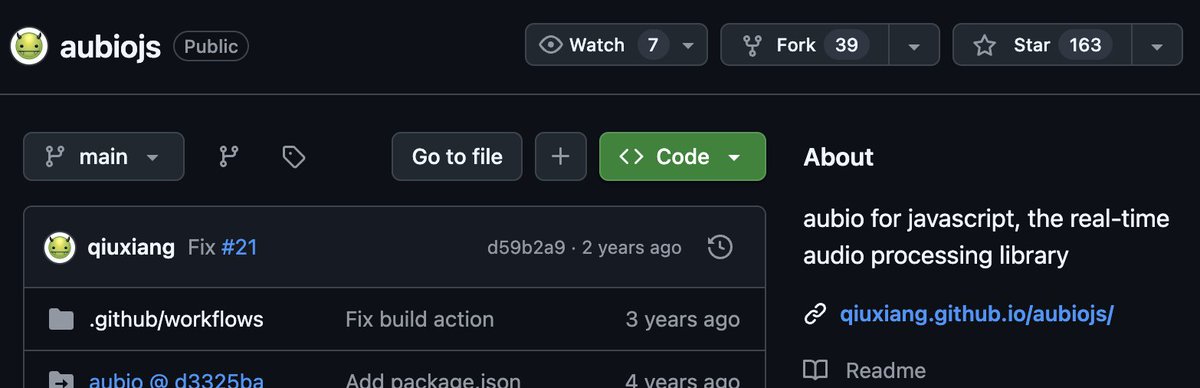This screenshot has height=388, width=1200.
Task: Click the Go to file button
Action: point(457,156)
